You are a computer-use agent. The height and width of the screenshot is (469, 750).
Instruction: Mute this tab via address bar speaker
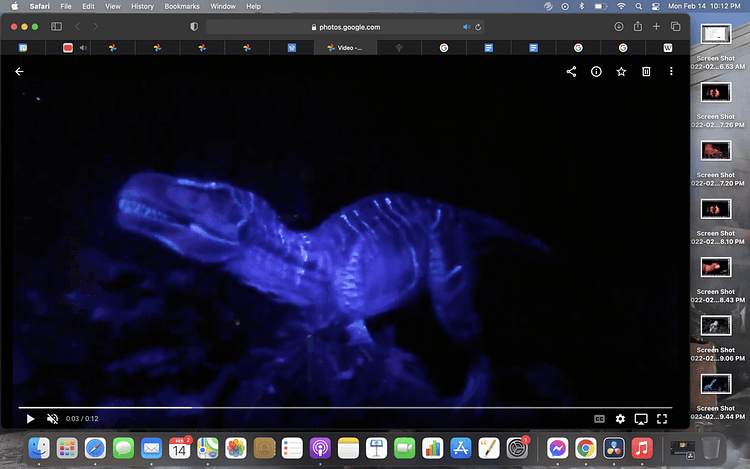(x=466, y=27)
